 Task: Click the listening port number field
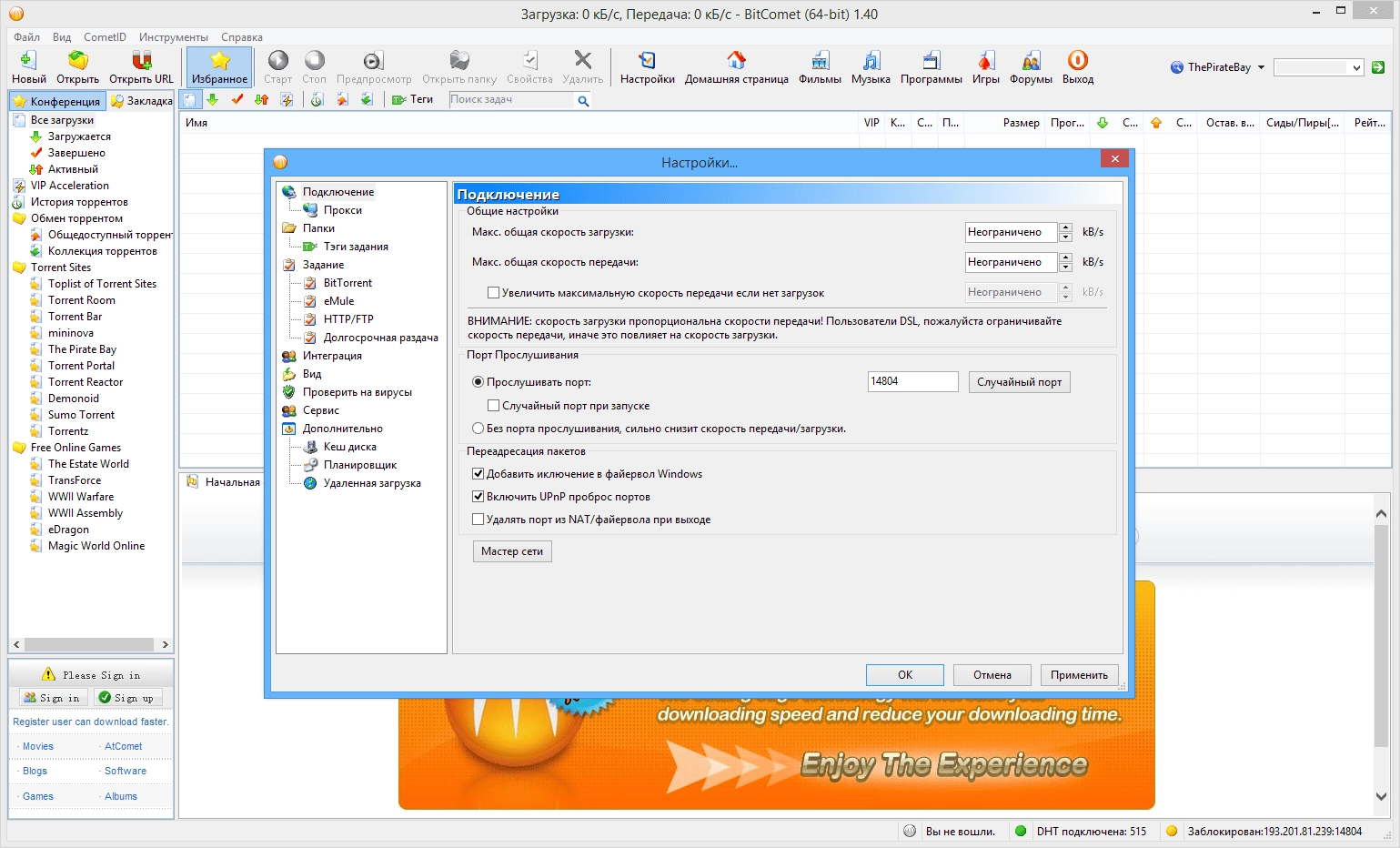(912, 381)
